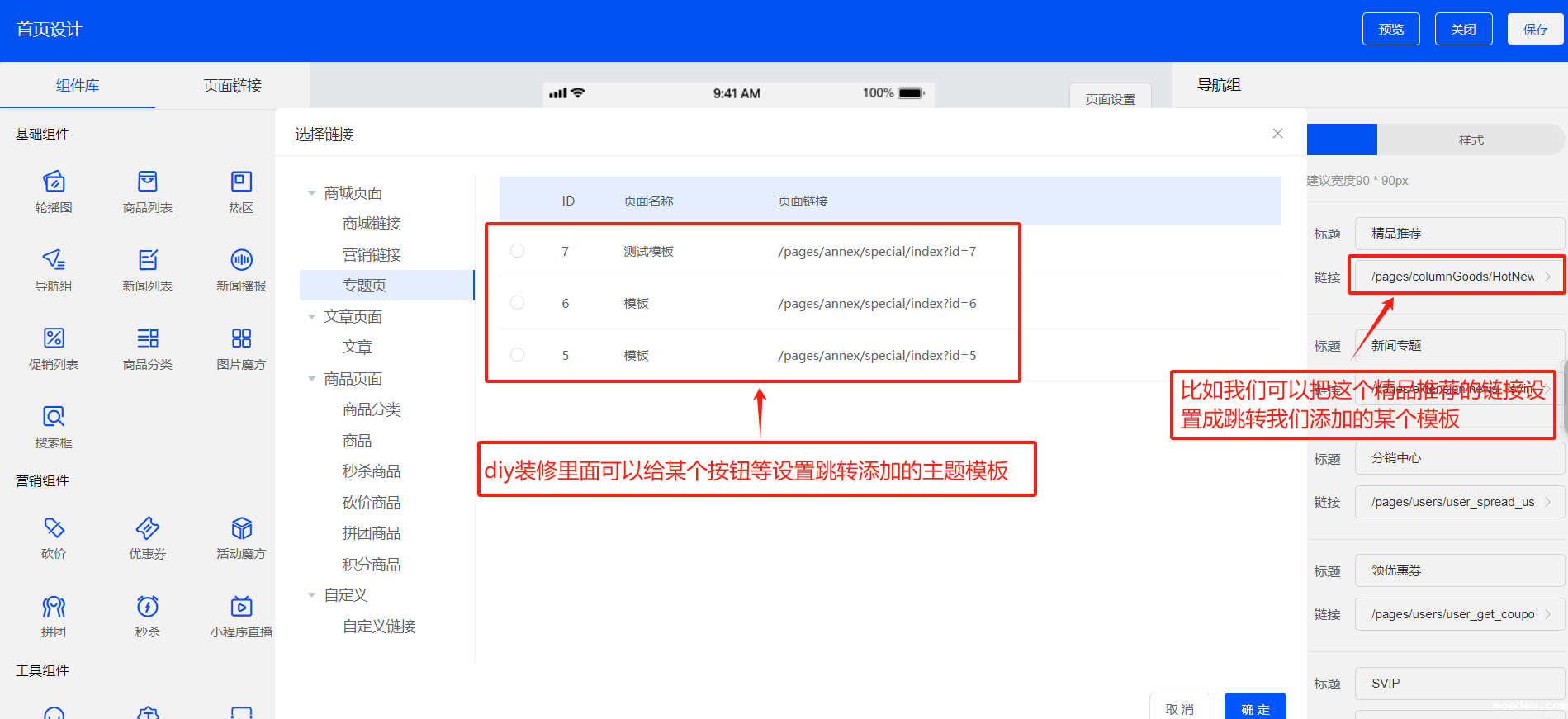Viewport: 1568px width, 719px height.
Task: Click the 小程序直播 live stream icon
Action: (x=241, y=607)
